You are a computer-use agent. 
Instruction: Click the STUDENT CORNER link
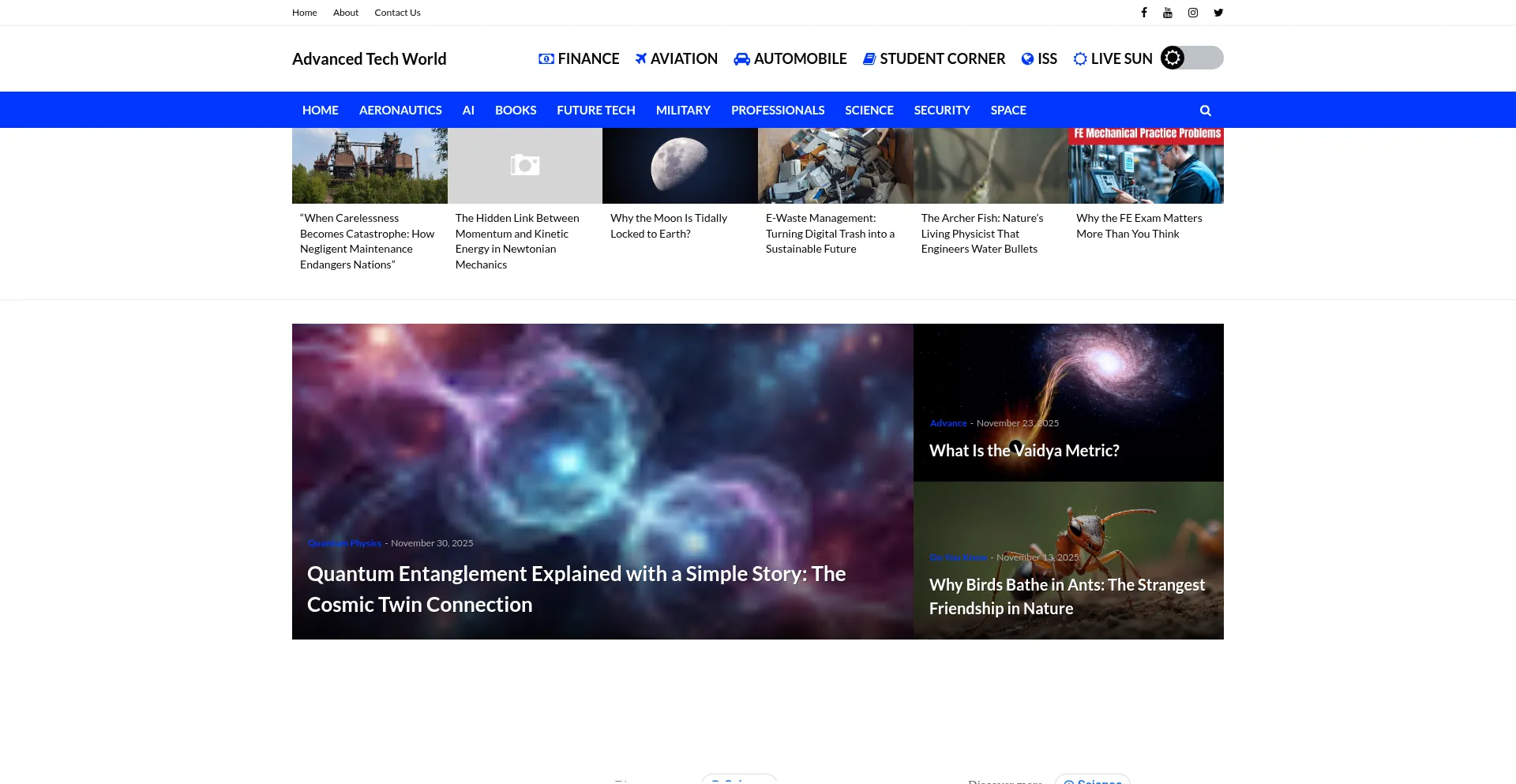[942, 59]
